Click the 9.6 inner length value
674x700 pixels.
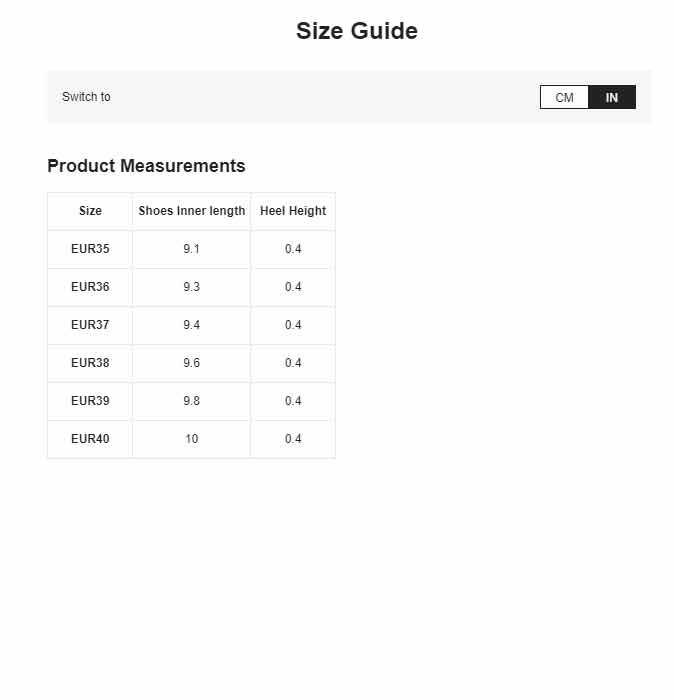click(191, 362)
